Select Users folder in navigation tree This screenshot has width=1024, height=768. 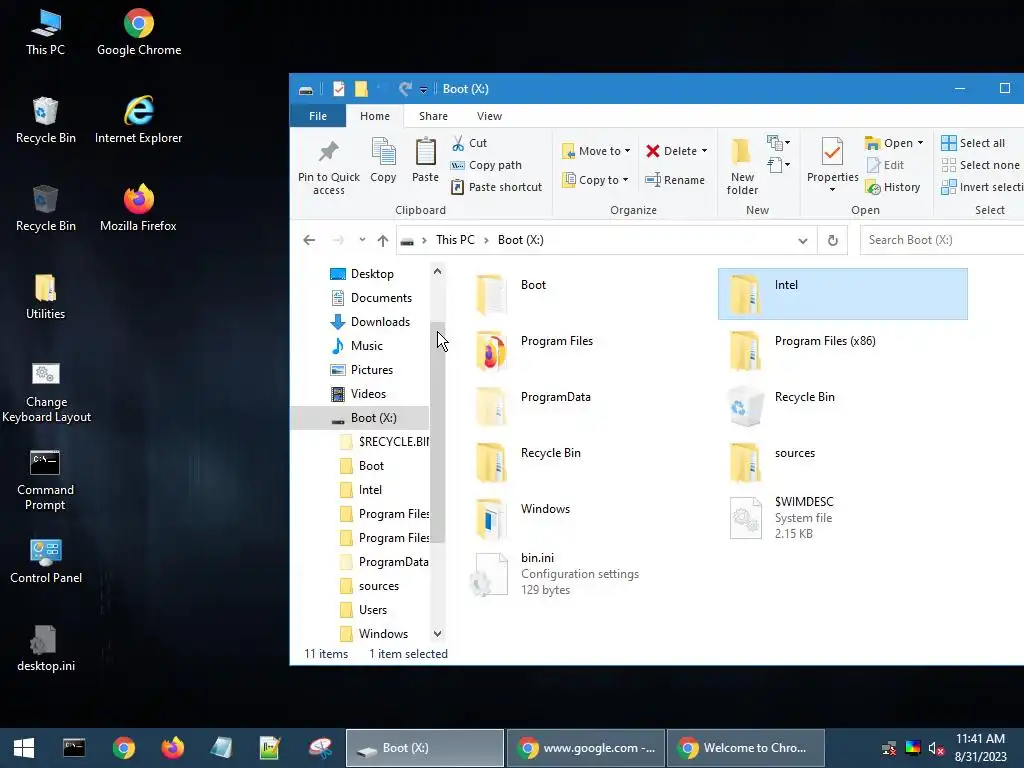[364, 610]
